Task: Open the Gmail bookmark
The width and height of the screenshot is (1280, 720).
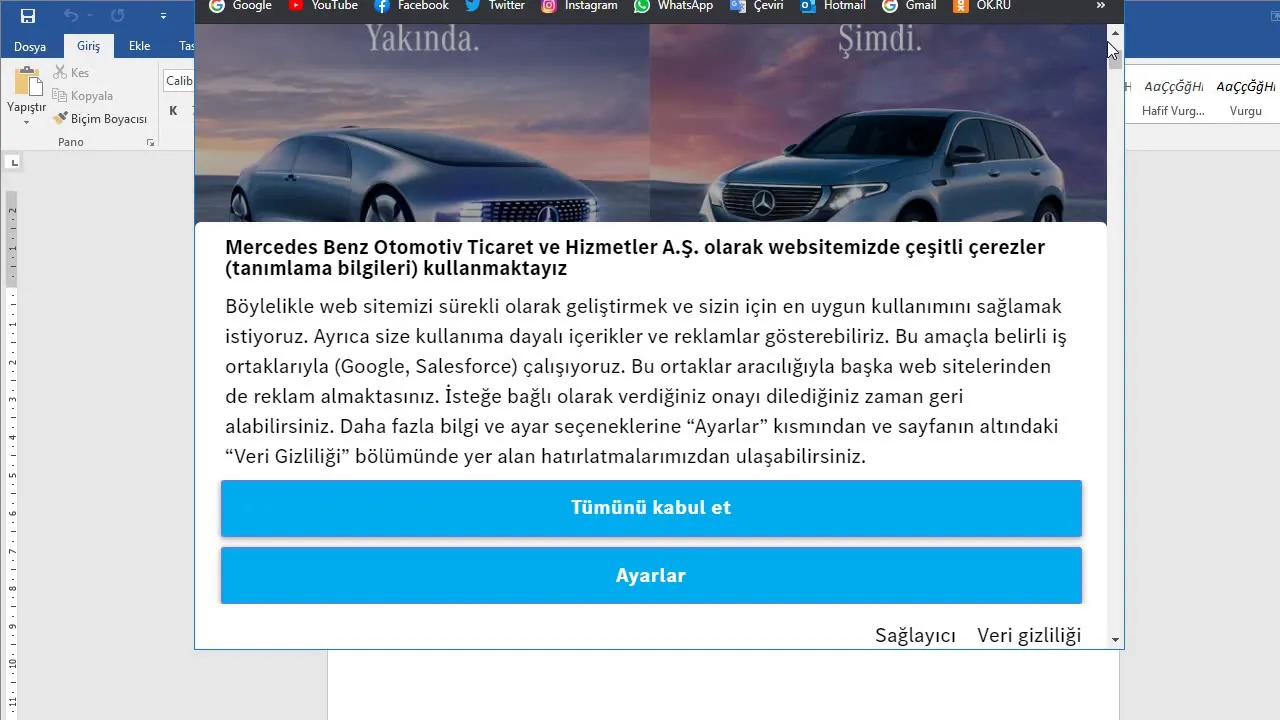Action: click(909, 5)
